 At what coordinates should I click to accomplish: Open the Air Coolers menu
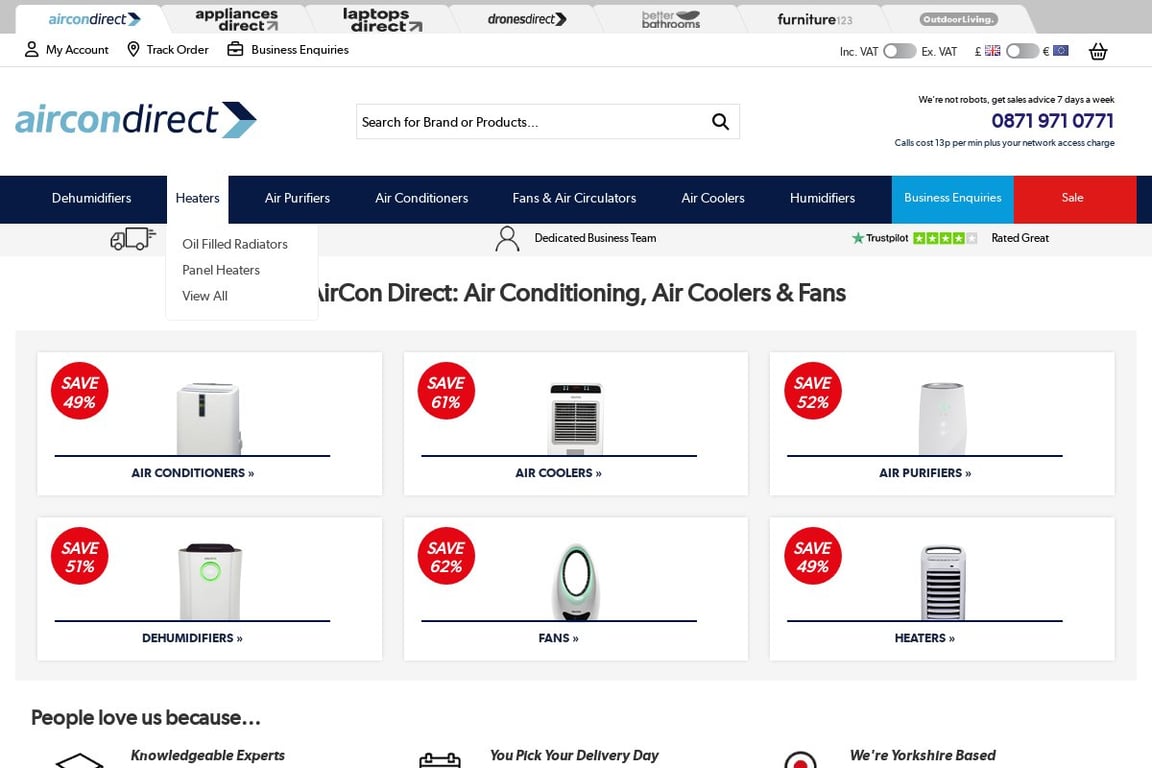[713, 198]
